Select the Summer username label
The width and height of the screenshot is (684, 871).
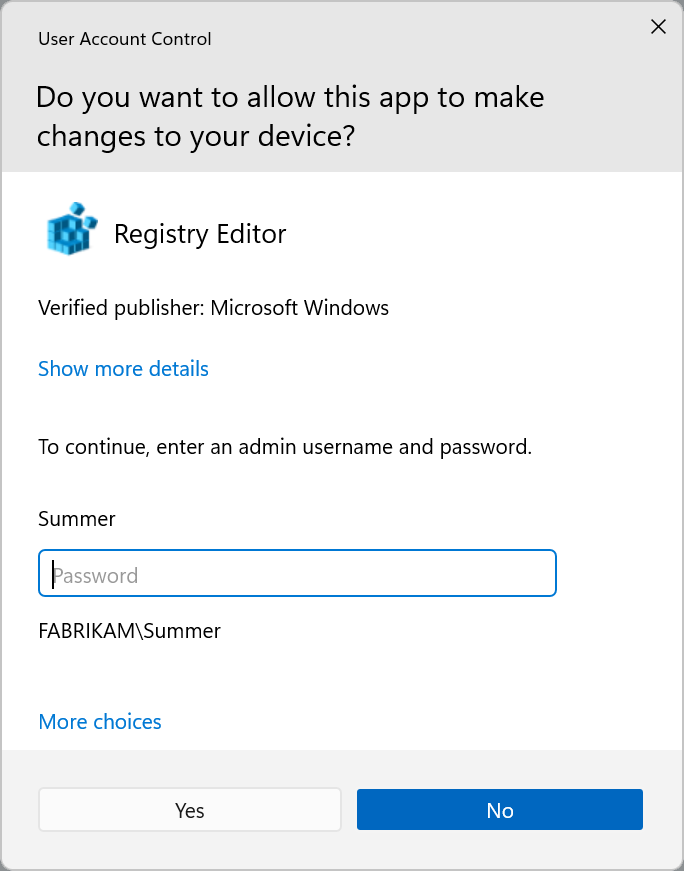[77, 519]
